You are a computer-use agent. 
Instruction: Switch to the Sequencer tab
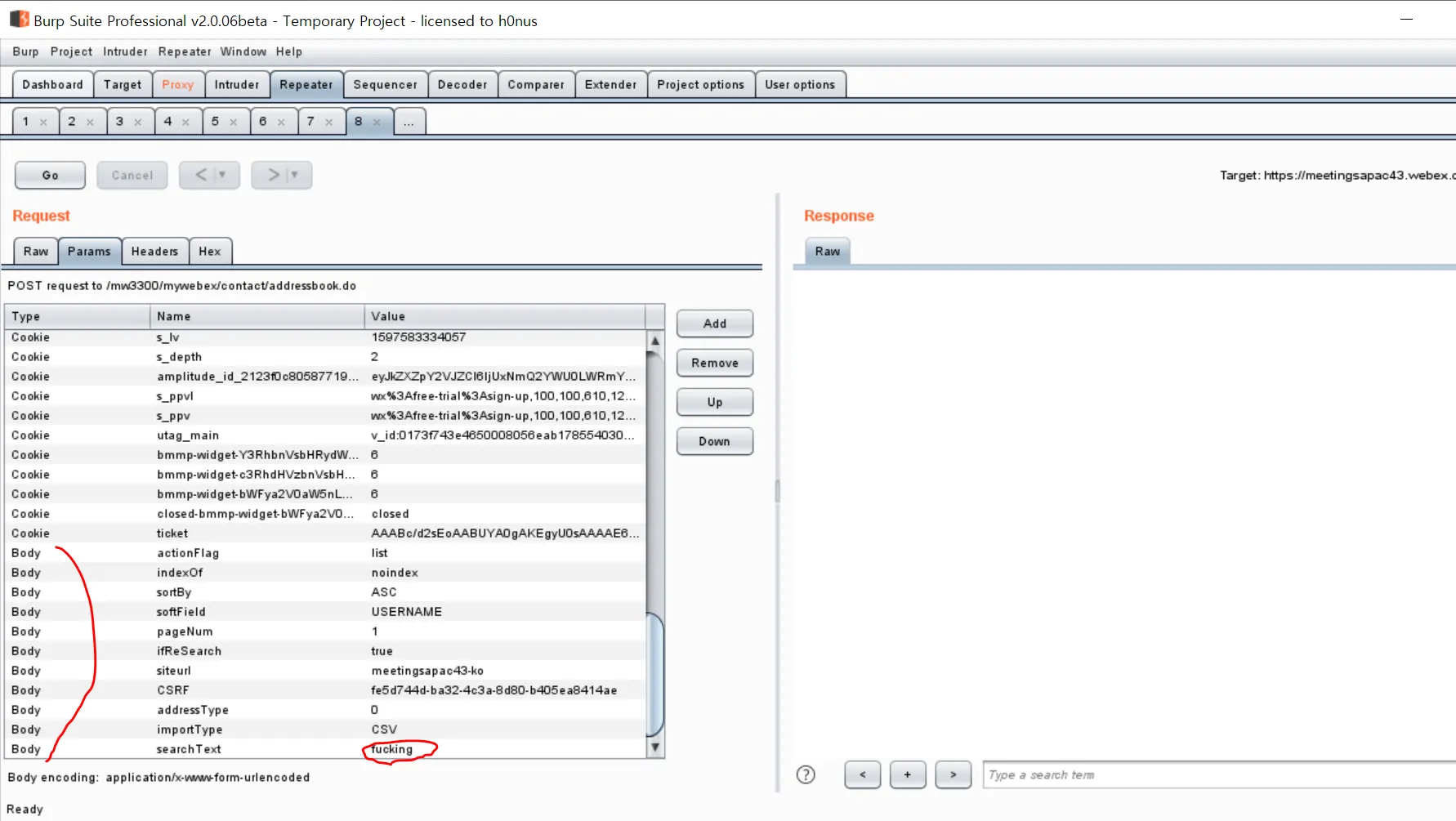tap(385, 84)
